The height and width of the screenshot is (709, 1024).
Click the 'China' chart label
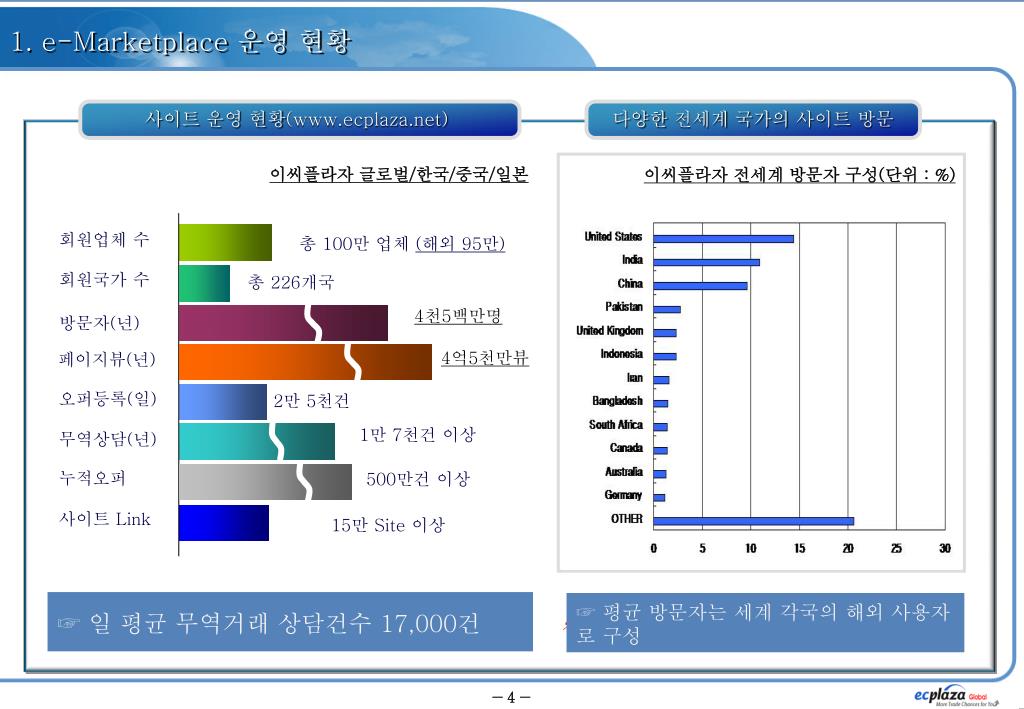pyautogui.click(x=630, y=283)
